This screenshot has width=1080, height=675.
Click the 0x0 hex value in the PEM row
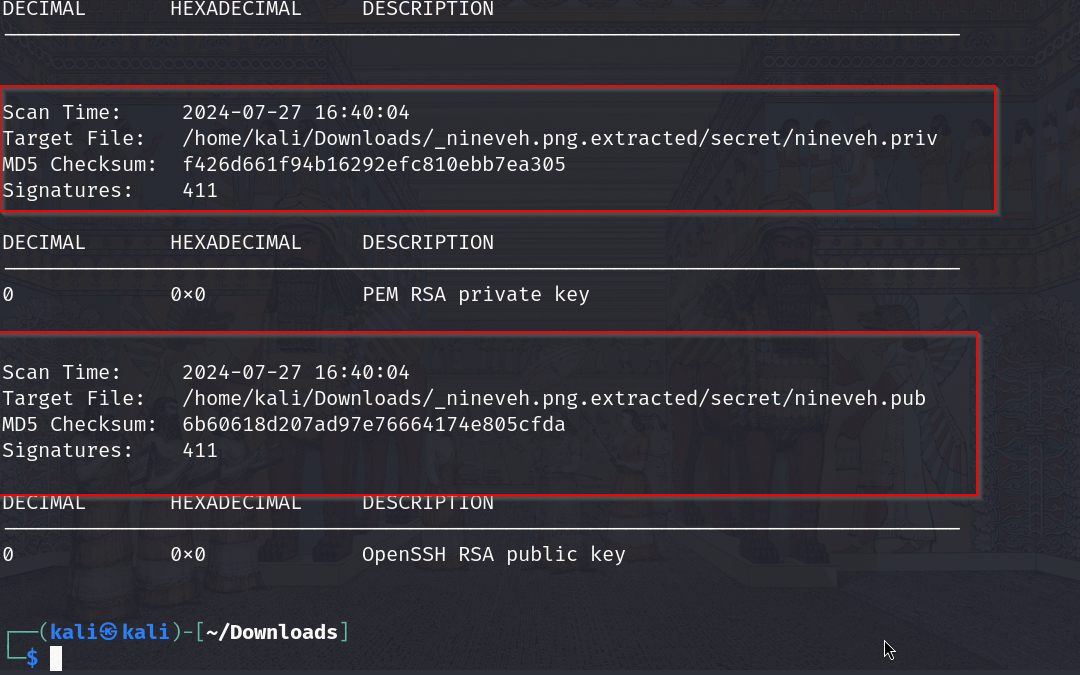[188, 294]
